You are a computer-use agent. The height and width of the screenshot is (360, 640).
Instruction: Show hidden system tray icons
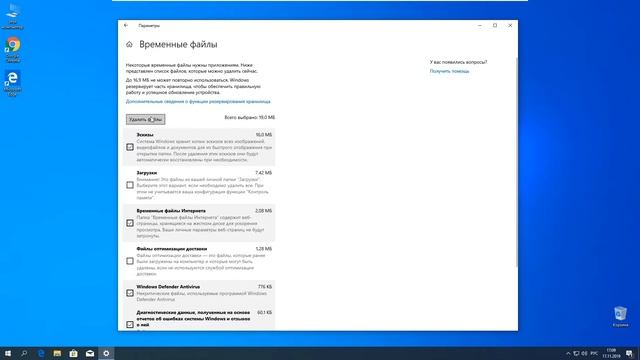[x=568, y=353]
